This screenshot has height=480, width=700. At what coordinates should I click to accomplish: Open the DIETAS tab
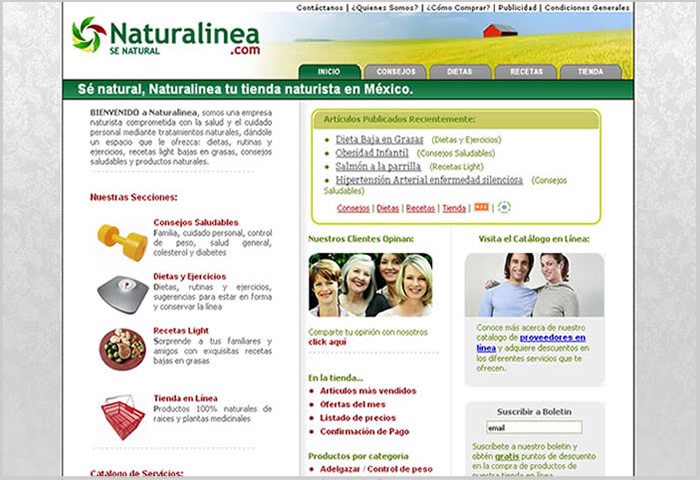(x=460, y=72)
